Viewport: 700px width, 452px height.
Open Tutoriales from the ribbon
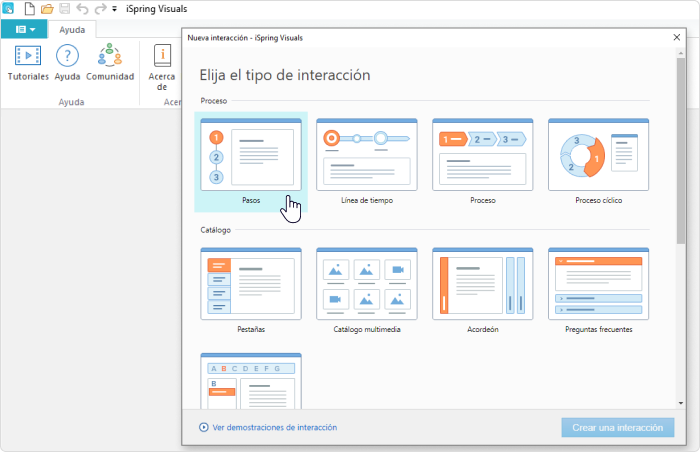(28, 63)
